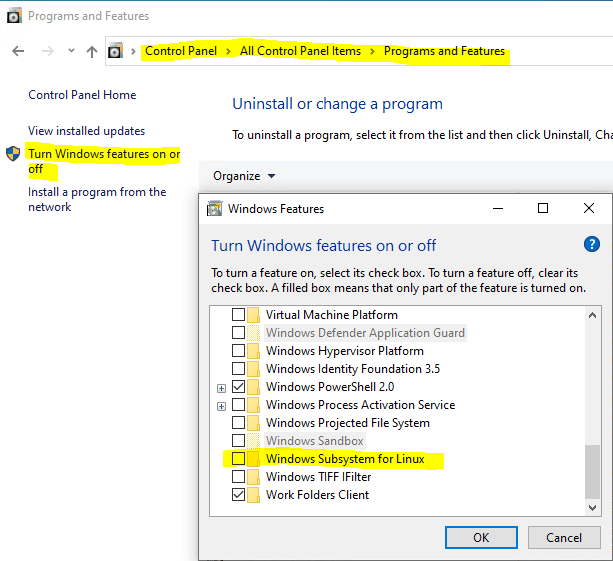
Task: Check Windows Hypervisor Platform checkbox
Action: click(238, 350)
